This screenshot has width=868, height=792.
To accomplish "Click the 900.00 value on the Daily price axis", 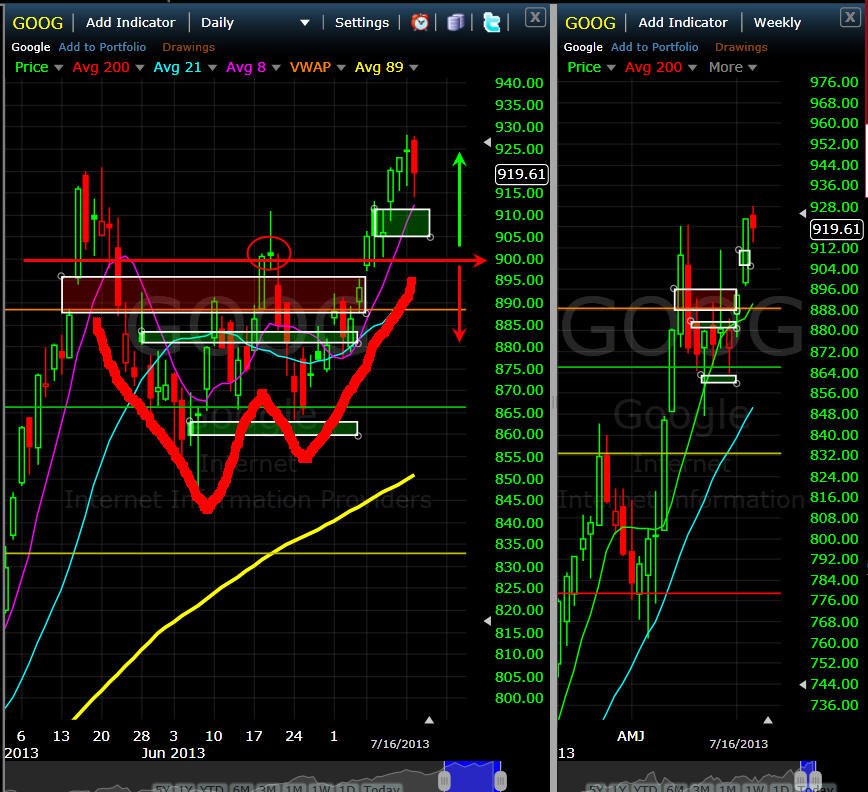I will coord(519,259).
